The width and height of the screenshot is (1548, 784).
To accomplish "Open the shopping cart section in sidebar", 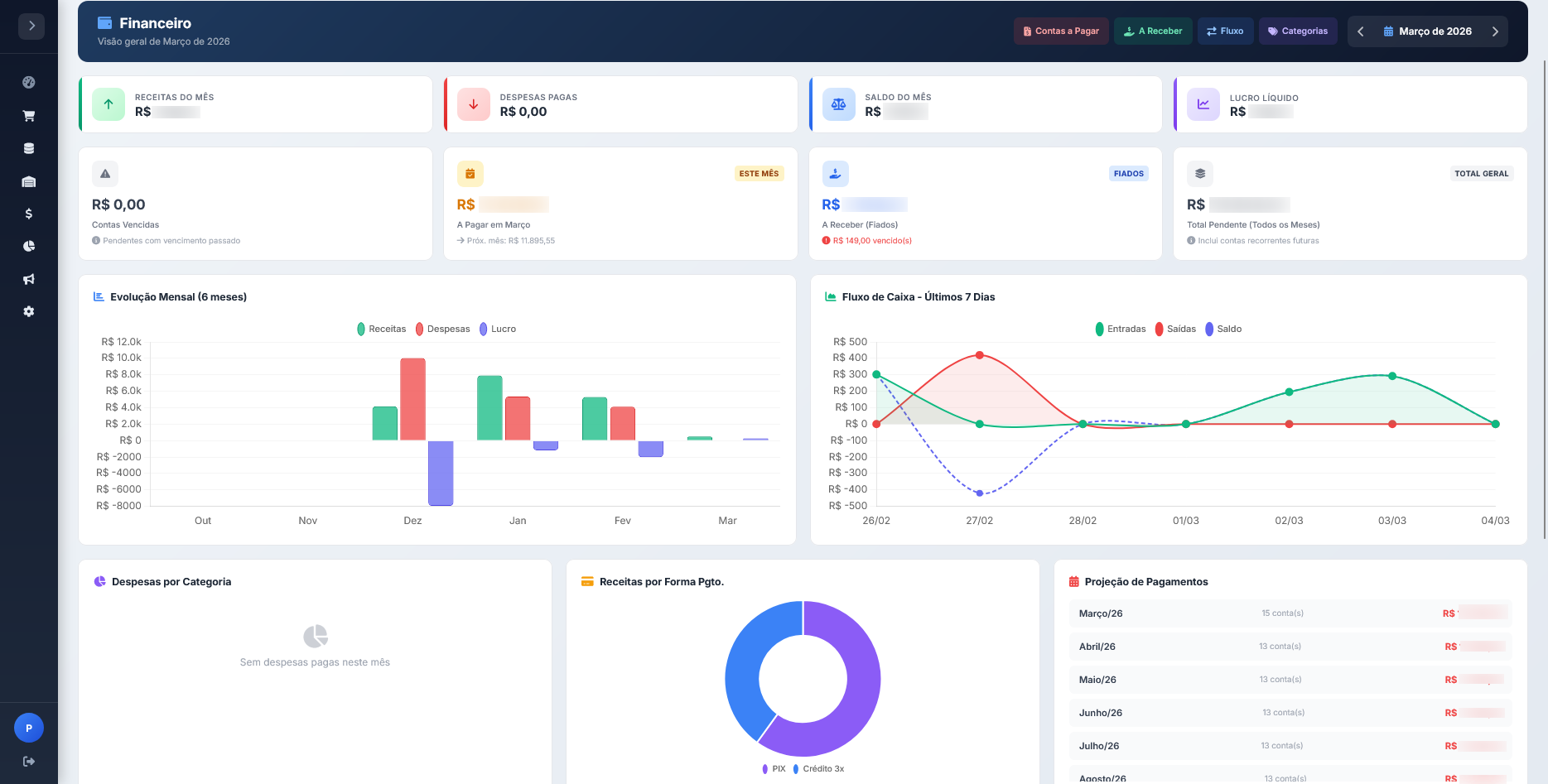I will click(29, 116).
